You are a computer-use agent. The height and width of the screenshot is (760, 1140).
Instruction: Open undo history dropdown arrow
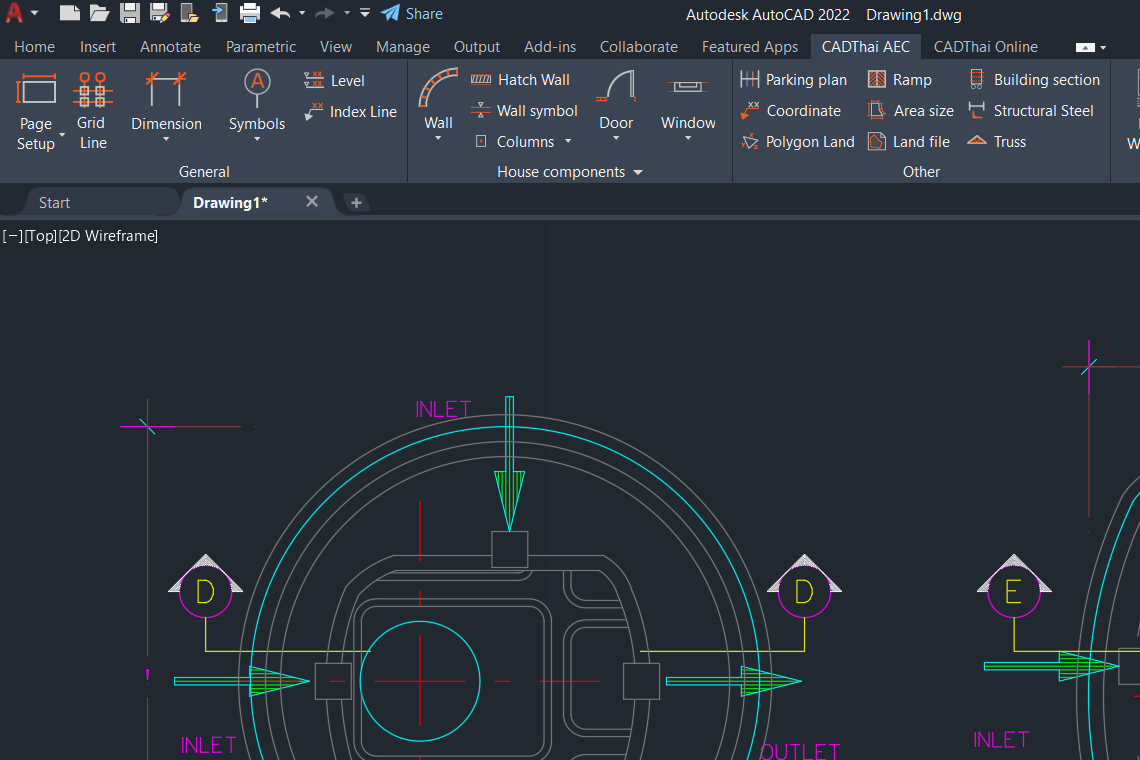tap(302, 13)
